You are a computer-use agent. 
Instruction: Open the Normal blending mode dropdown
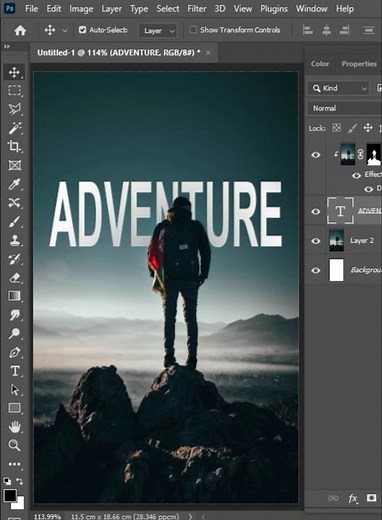tap(345, 108)
